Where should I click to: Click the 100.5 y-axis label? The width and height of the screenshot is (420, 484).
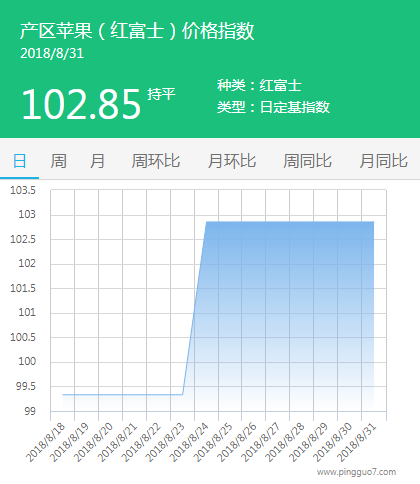pyautogui.click(x=23, y=337)
